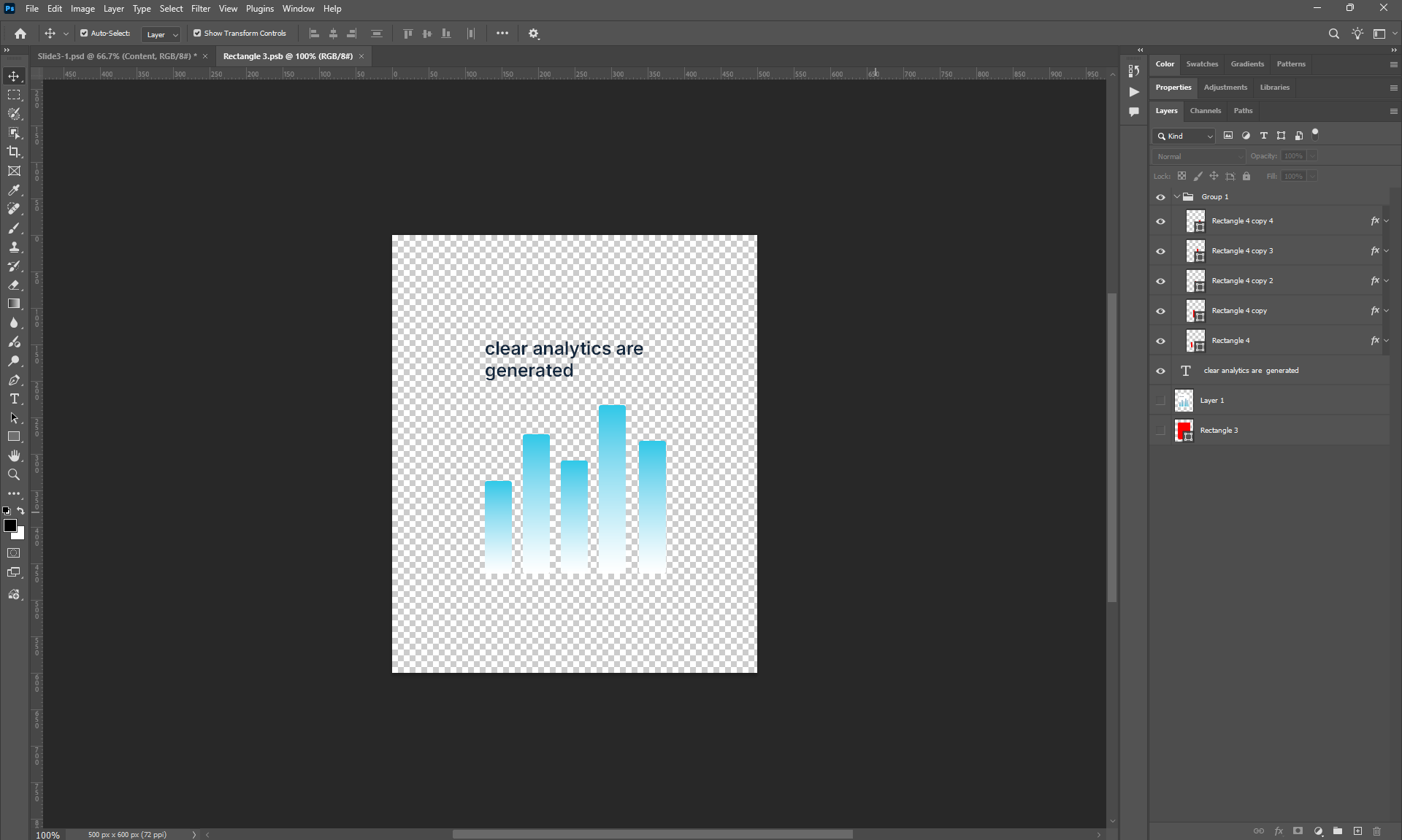
Task: Create a new group folder icon
Action: tap(1338, 831)
